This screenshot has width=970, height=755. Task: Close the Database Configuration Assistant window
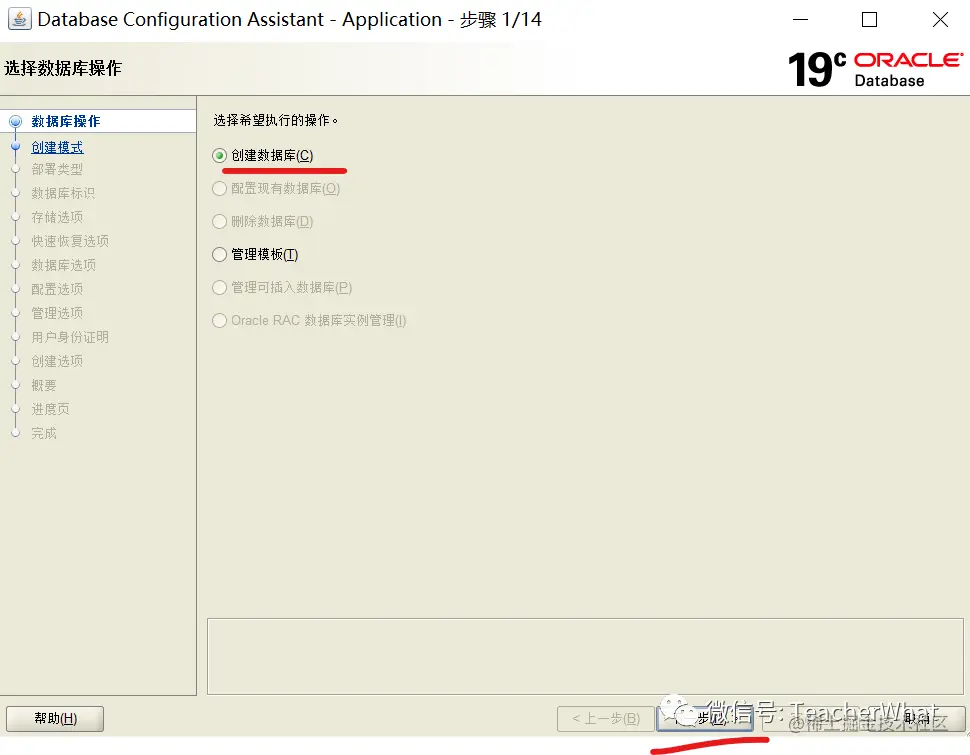tap(940, 20)
